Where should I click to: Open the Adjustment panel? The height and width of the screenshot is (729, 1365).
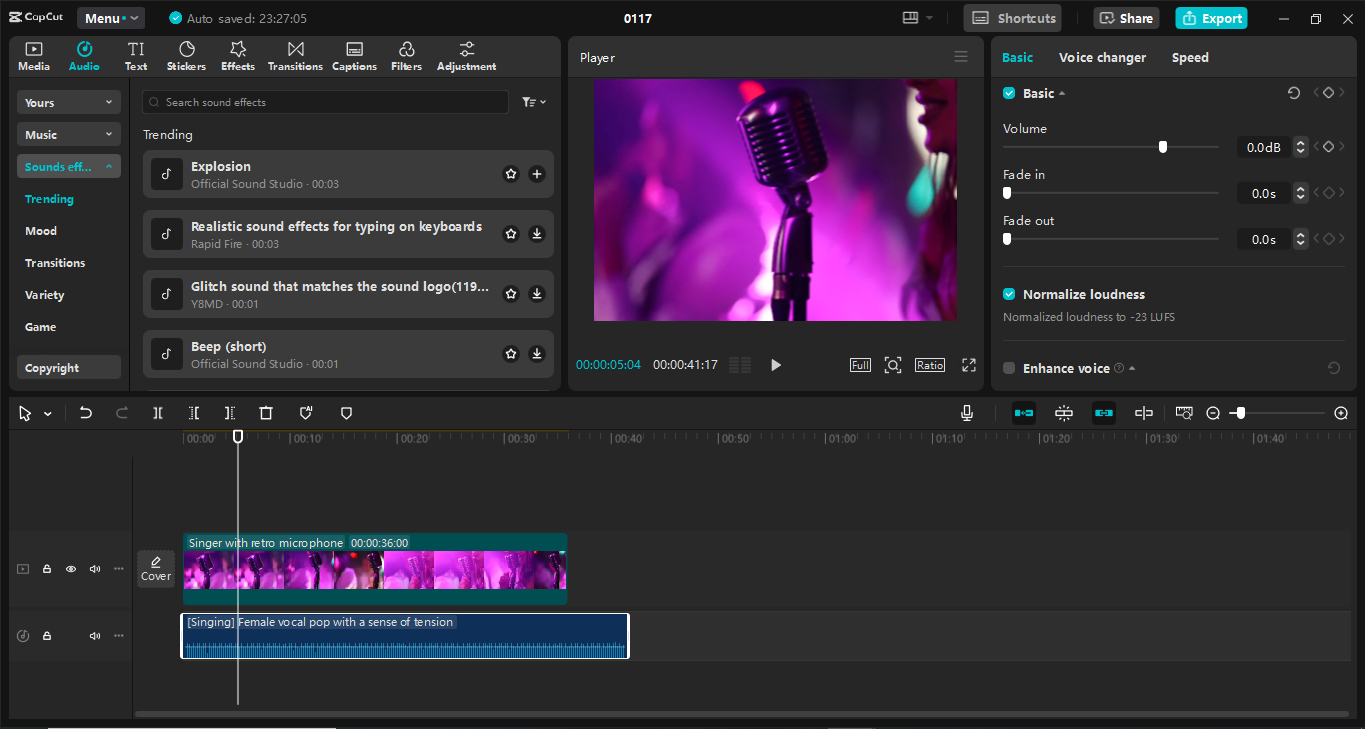click(466, 56)
